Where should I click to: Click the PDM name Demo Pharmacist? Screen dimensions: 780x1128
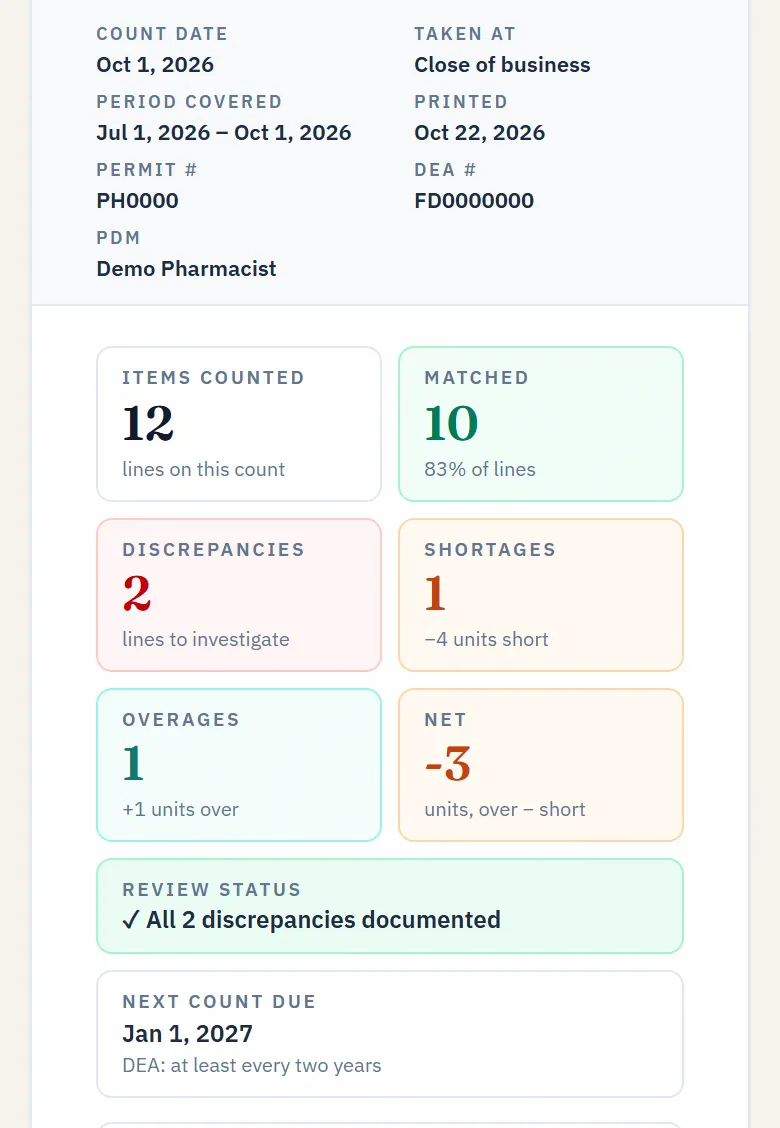click(x=186, y=269)
